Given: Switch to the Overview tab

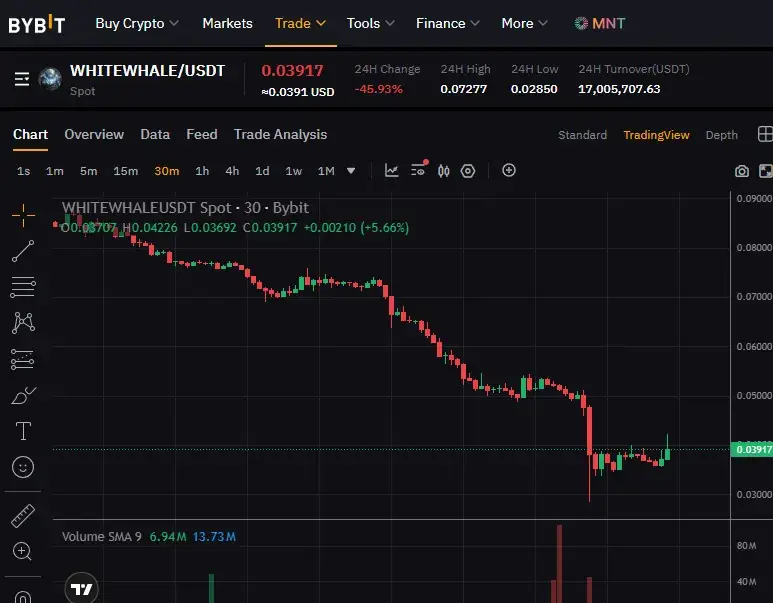Looking at the screenshot, I should point(94,134).
